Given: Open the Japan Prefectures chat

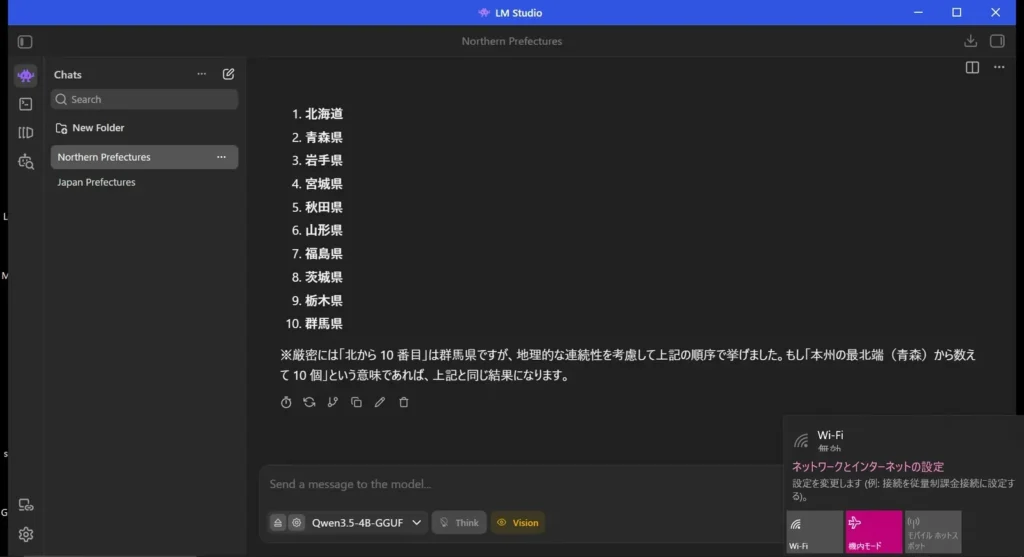Looking at the screenshot, I should click(x=96, y=182).
